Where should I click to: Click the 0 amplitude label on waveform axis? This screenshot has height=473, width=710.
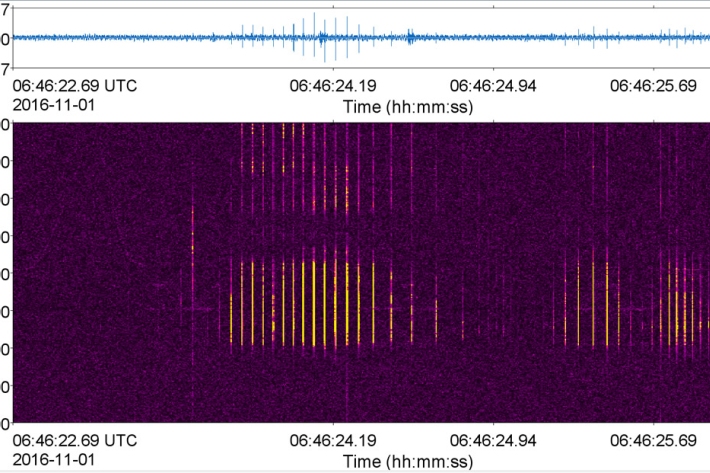[x=6, y=39]
